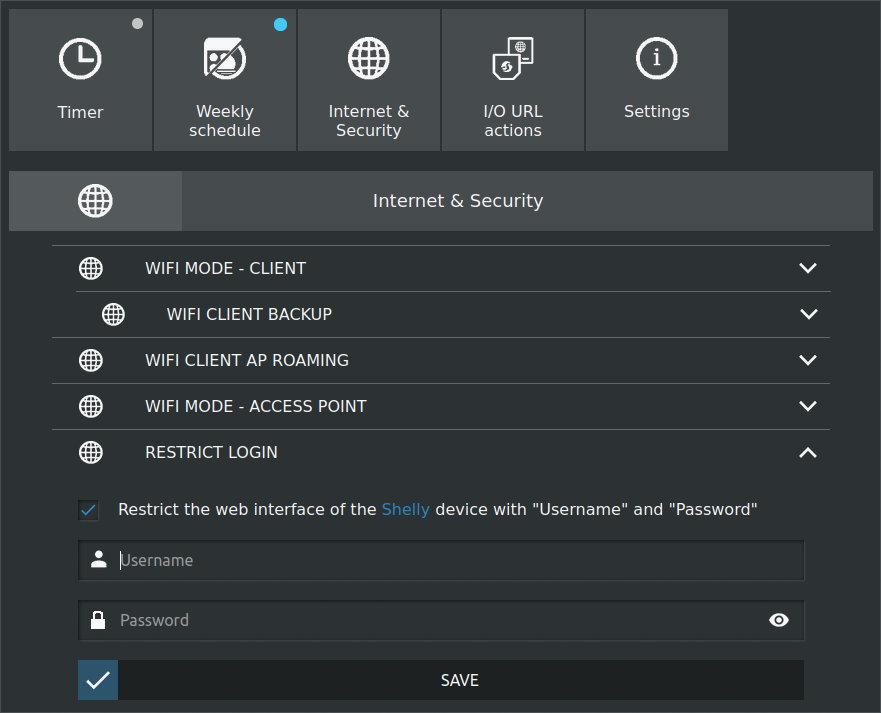Click into the Password input field
Viewport: 881px width, 713px height.
click(441, 620)
